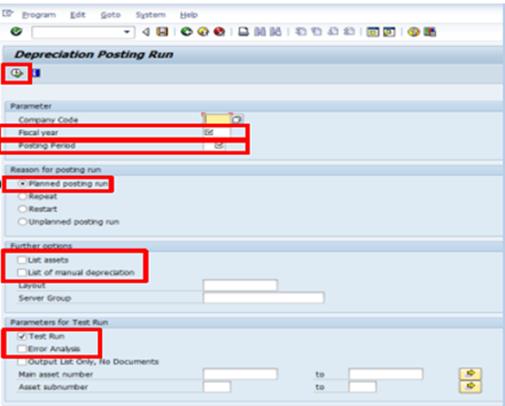Uncheck the Test Run checkbox
This screenshot has width=505, height=406.
click(22, 336)
